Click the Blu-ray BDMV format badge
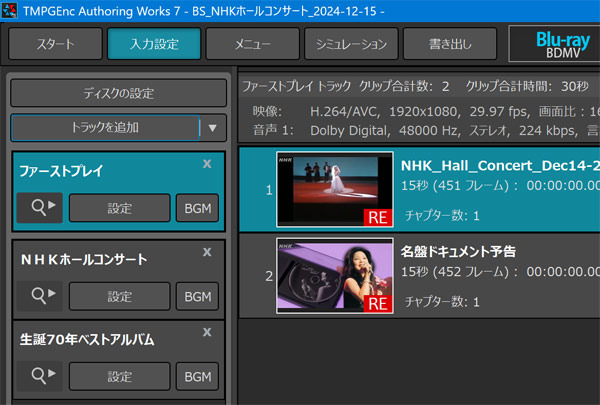The image size is (600, 405). click(555, 44)
